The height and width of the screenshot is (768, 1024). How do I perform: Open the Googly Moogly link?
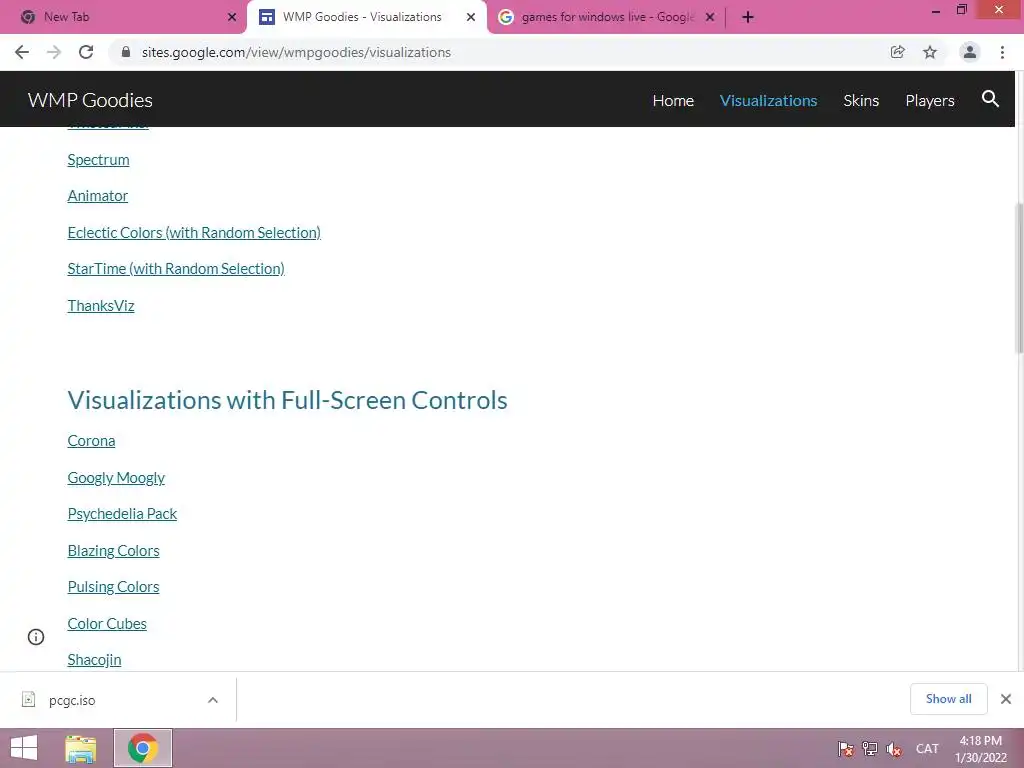(116, 478)
